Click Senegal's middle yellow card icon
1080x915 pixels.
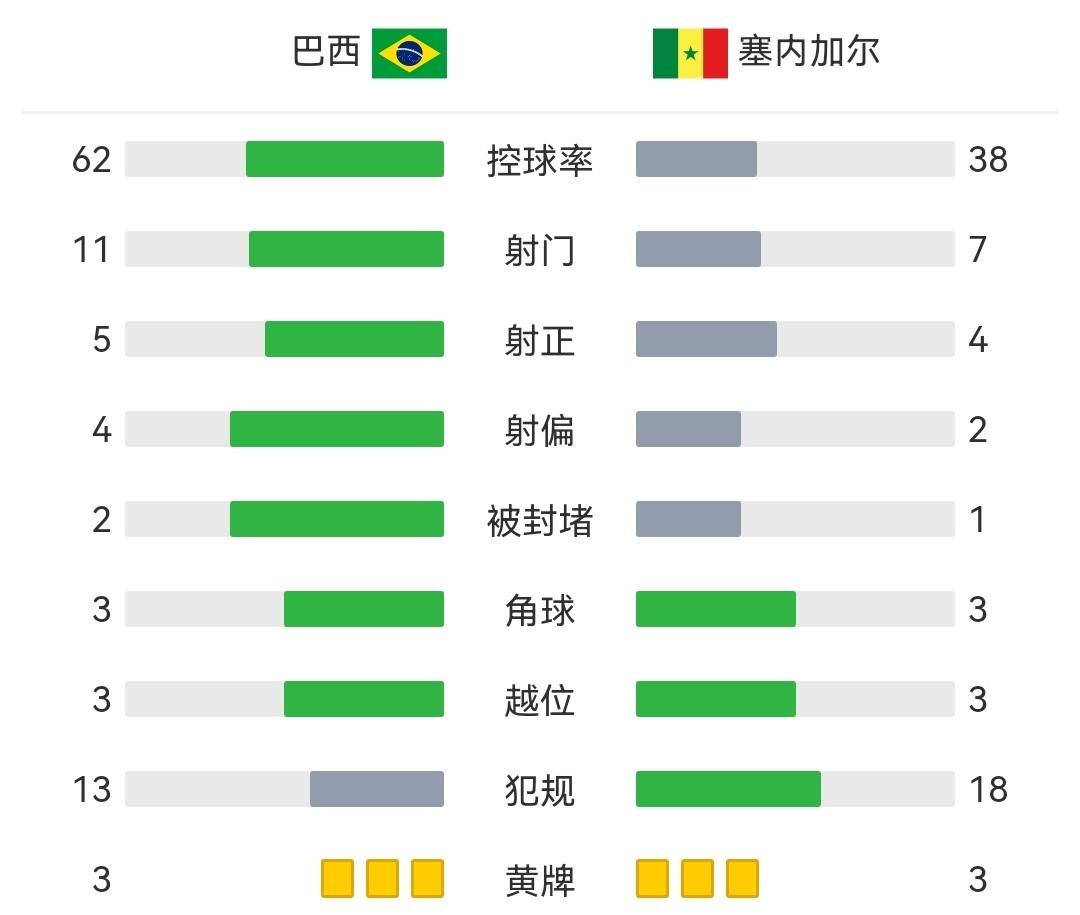[697, 878]
